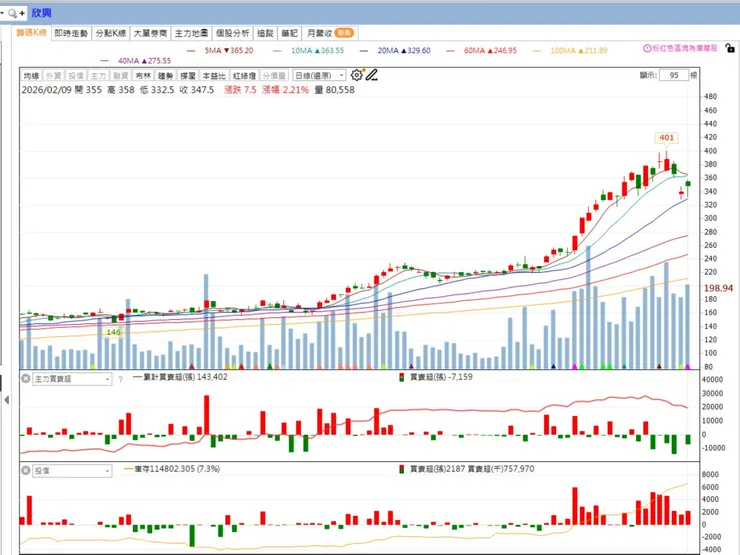This screenshot has width=740, height=555.
Task: Toggle the 布林 bands button
Action: (x=143, y=76)
